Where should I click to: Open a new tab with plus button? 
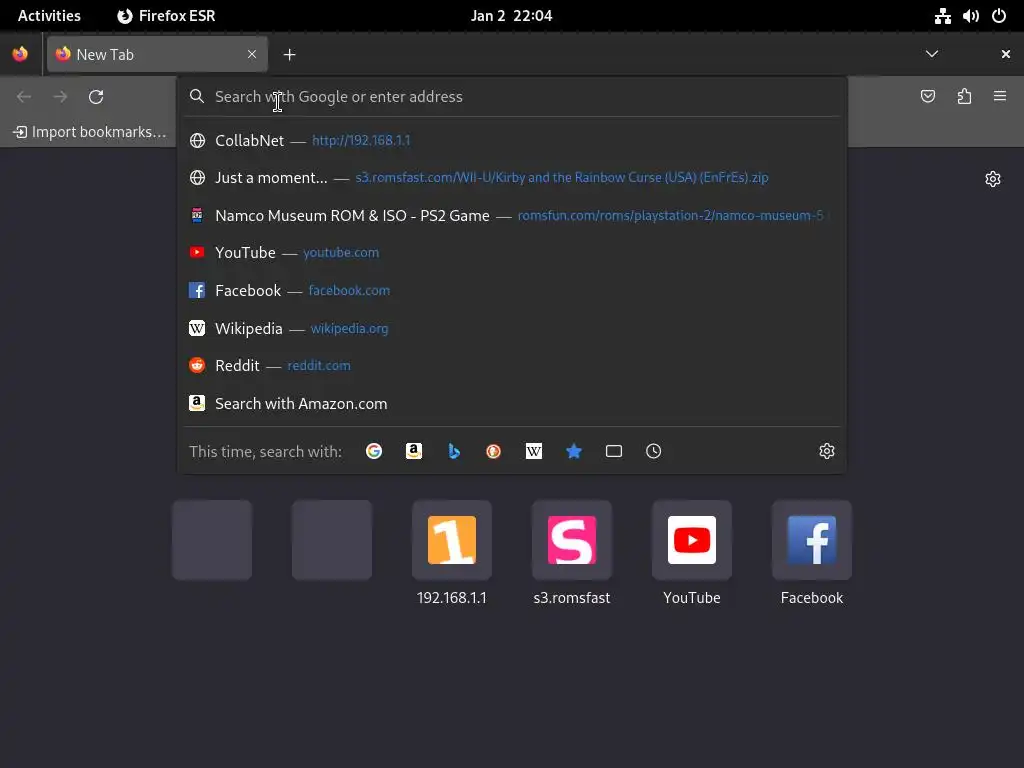click(289, 55)
